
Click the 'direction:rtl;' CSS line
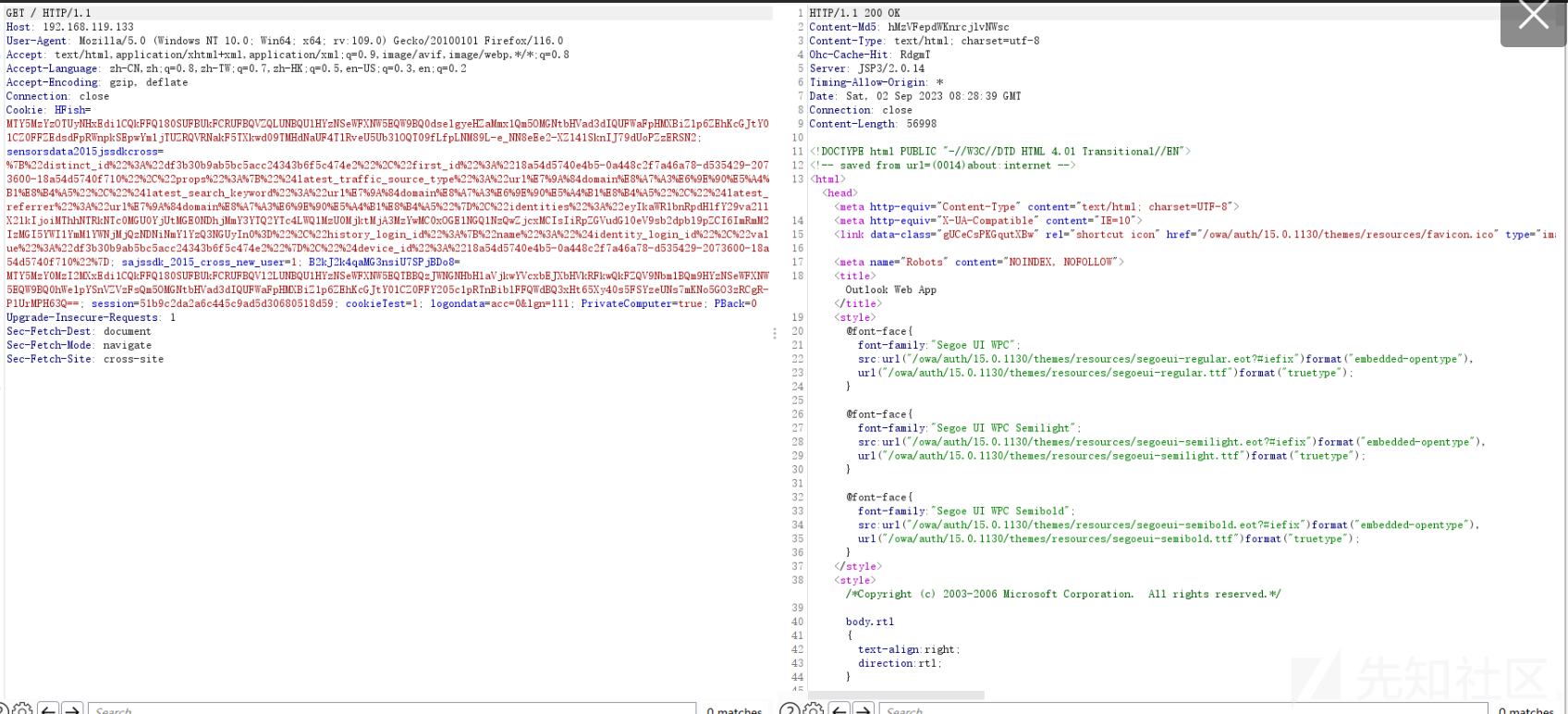(x=900, y=663)
